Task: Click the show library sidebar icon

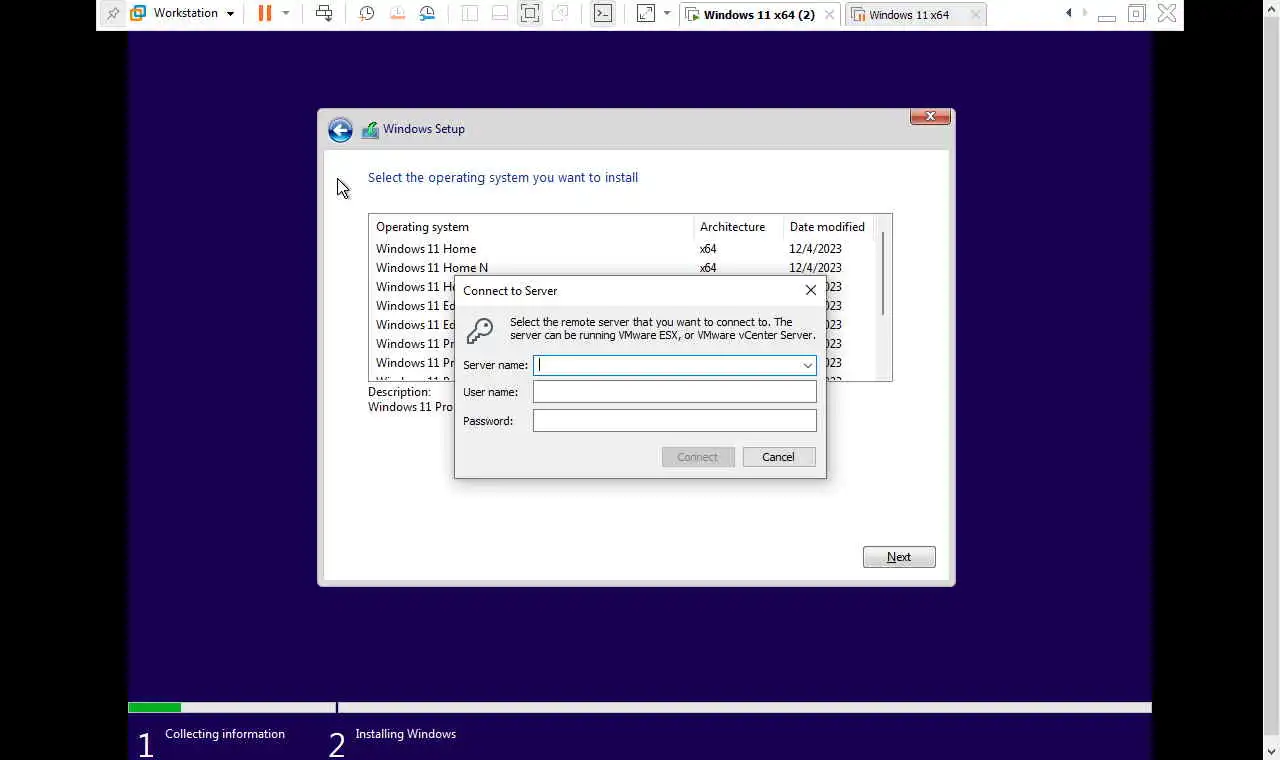Action: [470, 14]
